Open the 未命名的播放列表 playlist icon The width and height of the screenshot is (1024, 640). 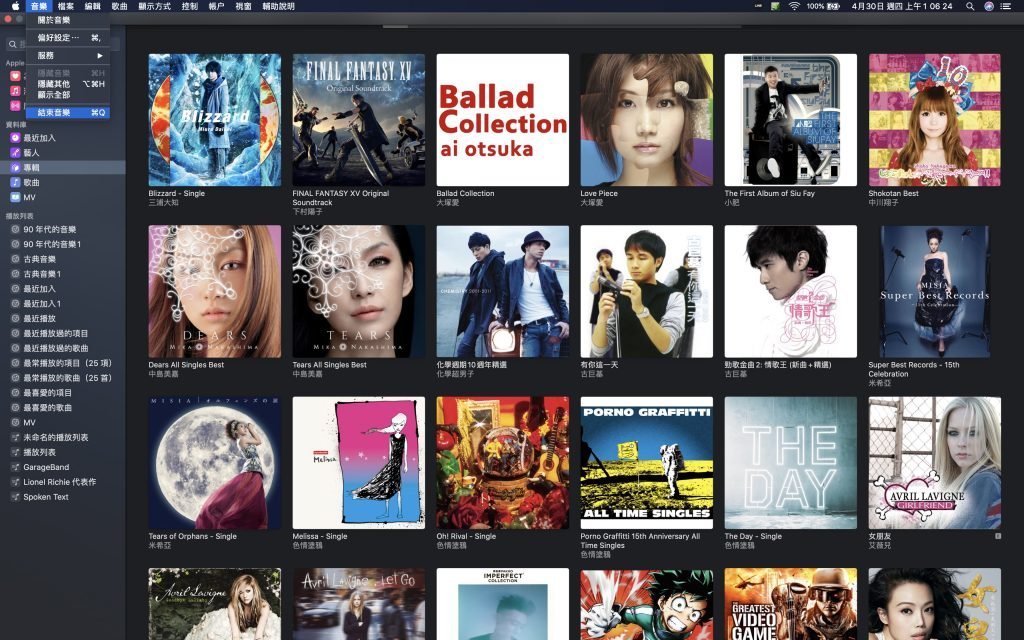tap(15, 438)
